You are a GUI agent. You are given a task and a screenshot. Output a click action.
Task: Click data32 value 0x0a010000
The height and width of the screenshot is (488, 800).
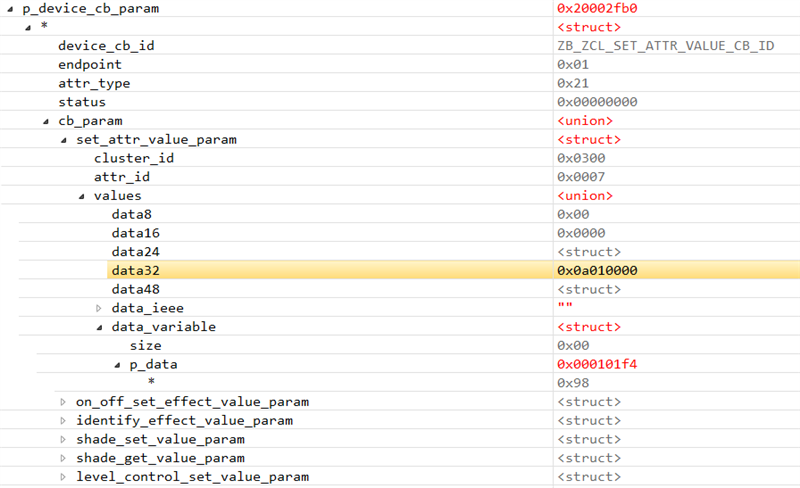tap(597, 271)
